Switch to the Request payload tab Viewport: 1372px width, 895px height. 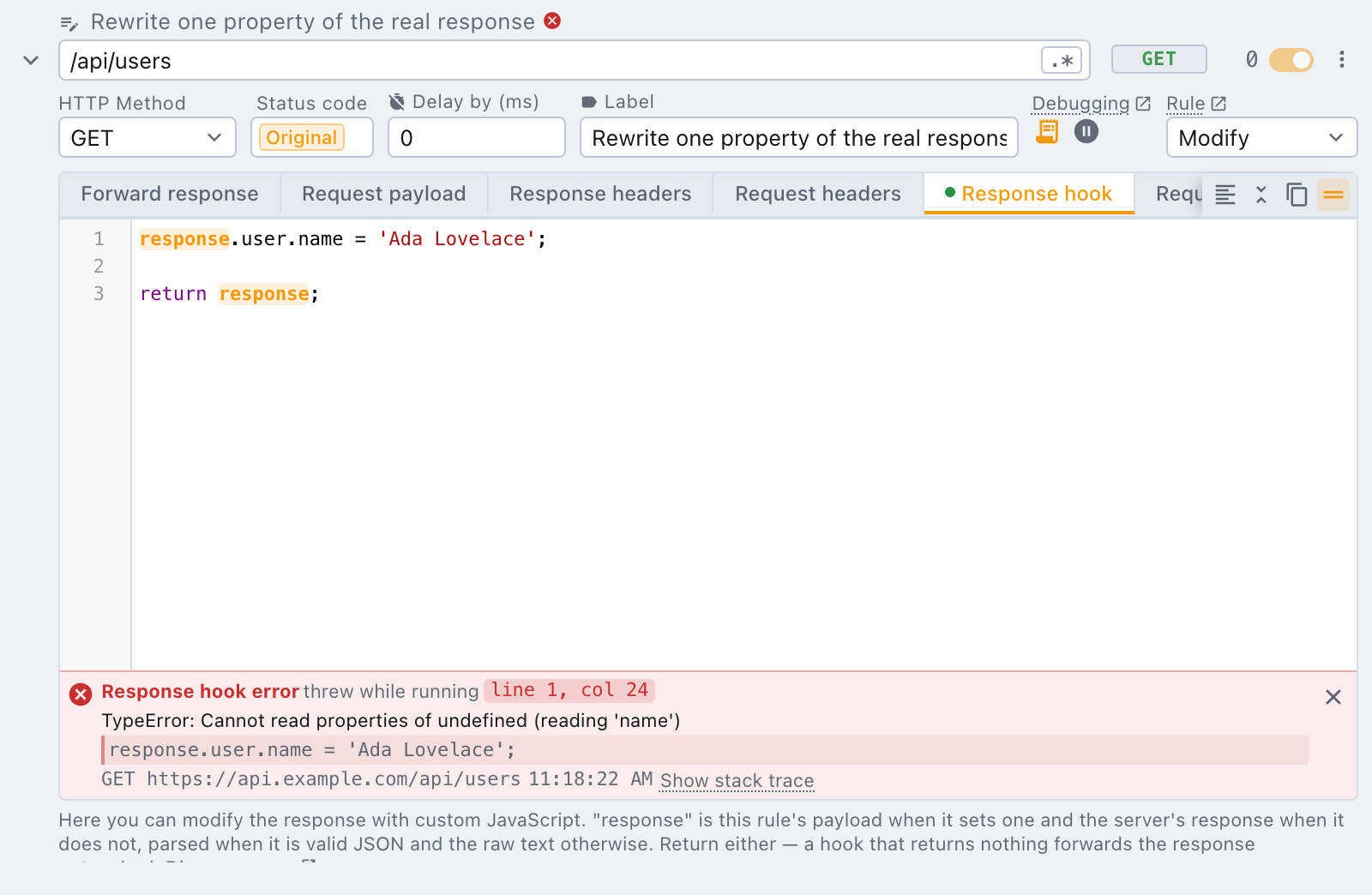click(x=384, y=194)
